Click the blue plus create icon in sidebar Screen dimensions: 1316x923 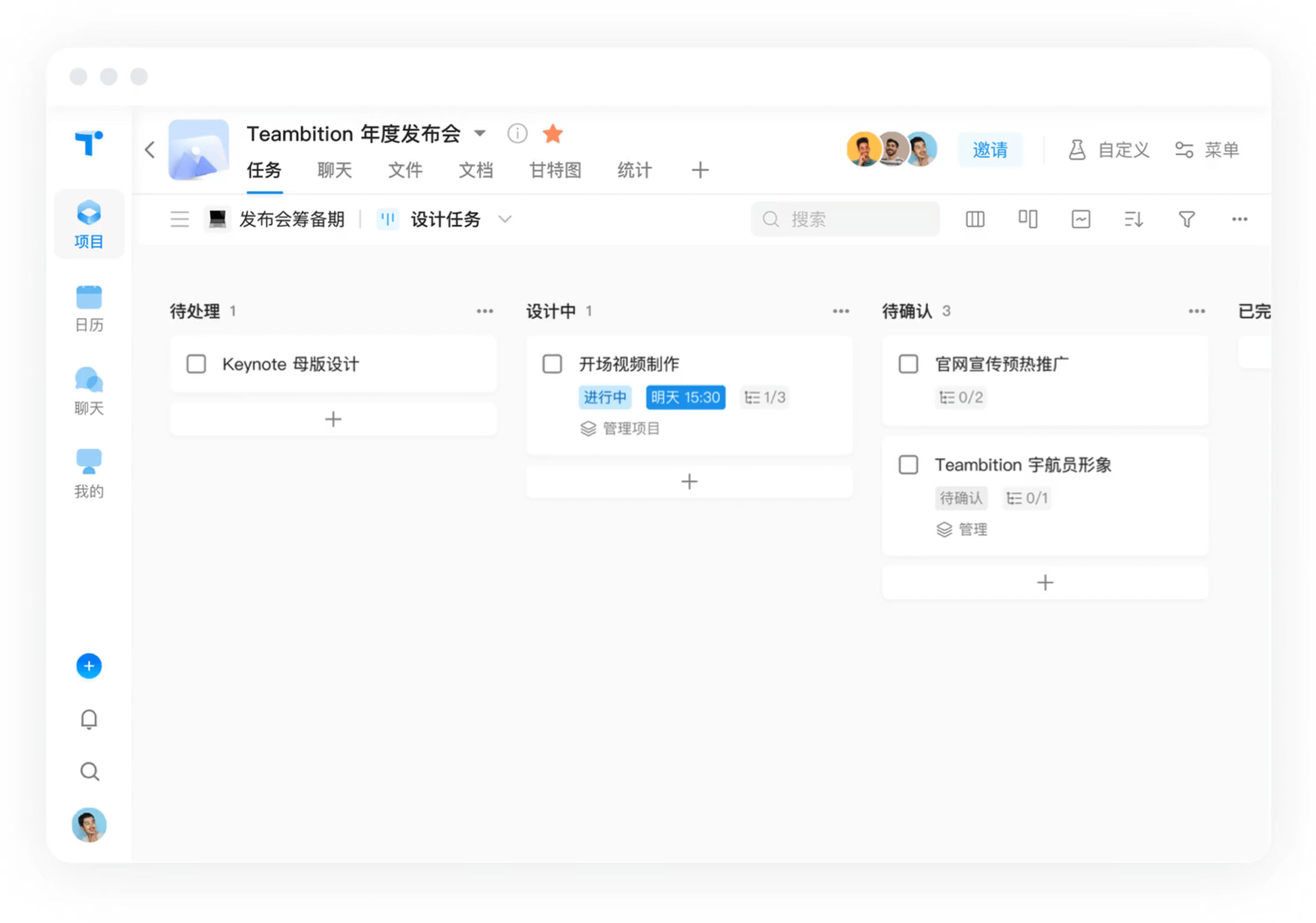point(89,666)
